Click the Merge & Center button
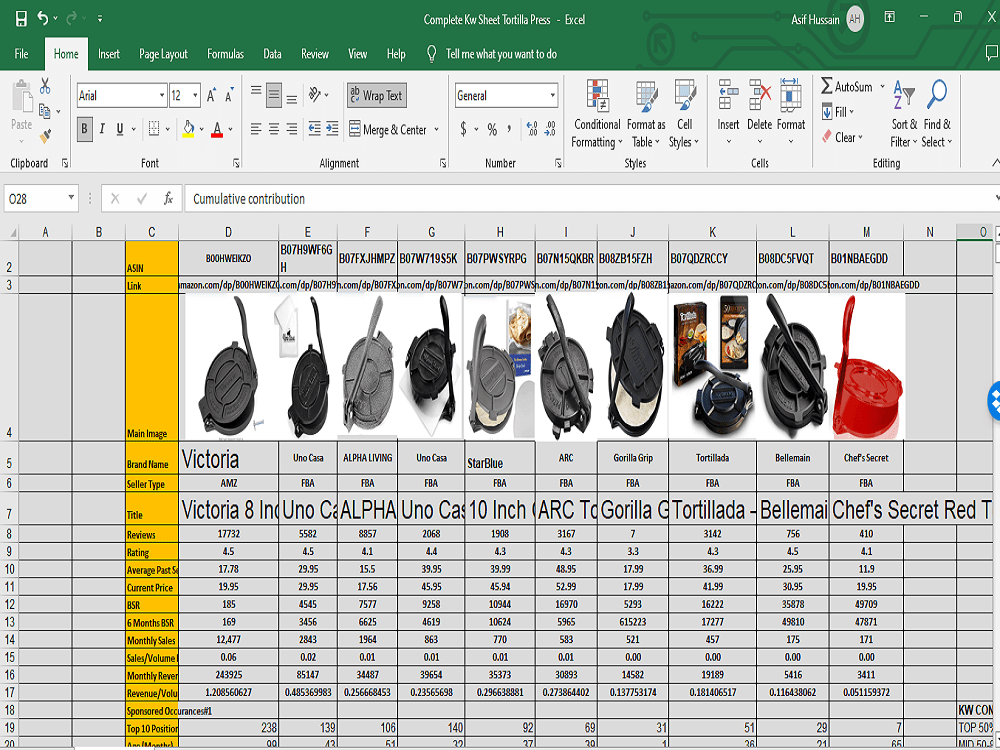 [x=388, y=129]
